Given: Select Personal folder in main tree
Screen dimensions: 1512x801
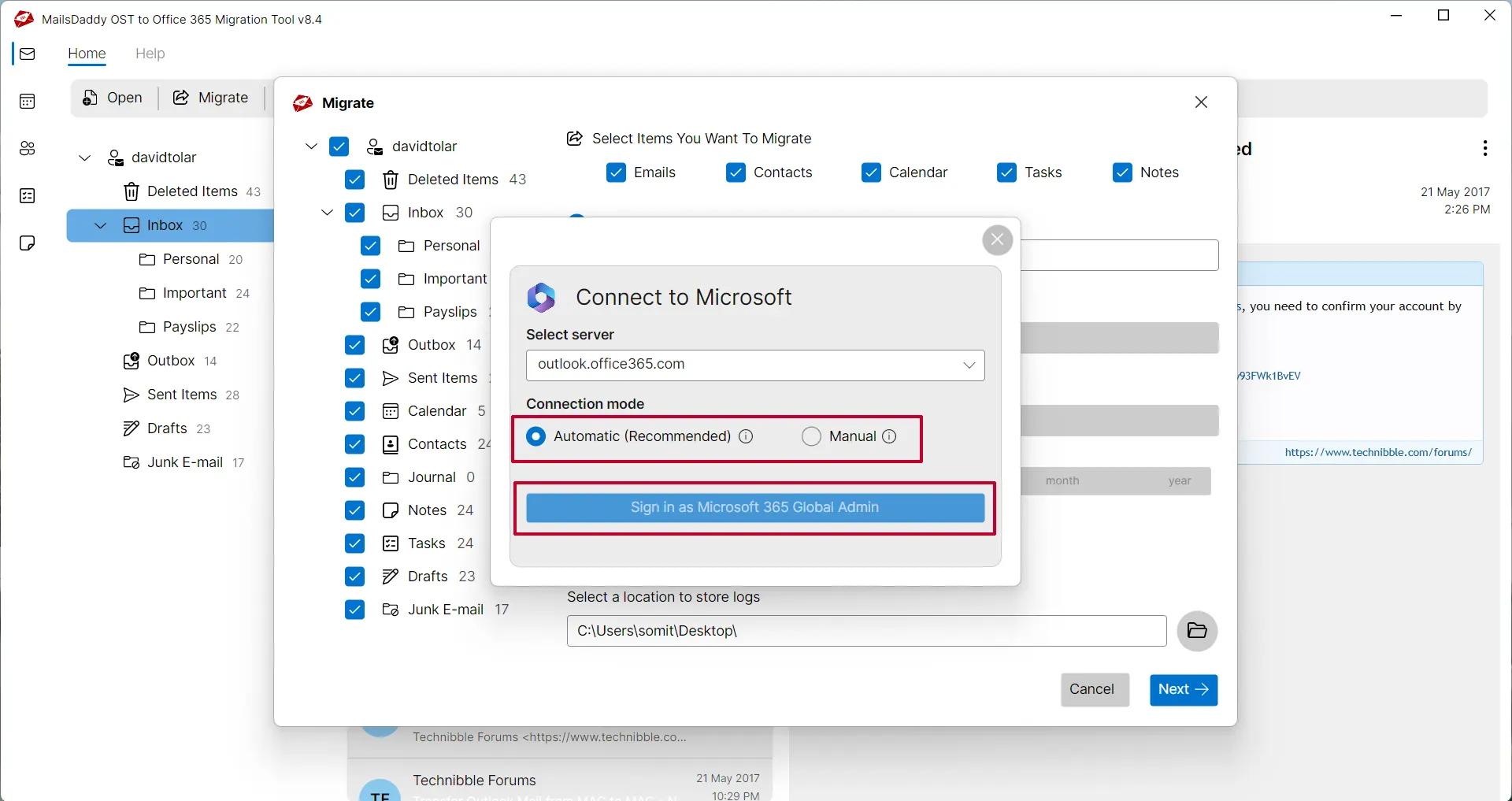Looking at the screenshot, I should tap(191, 259).
